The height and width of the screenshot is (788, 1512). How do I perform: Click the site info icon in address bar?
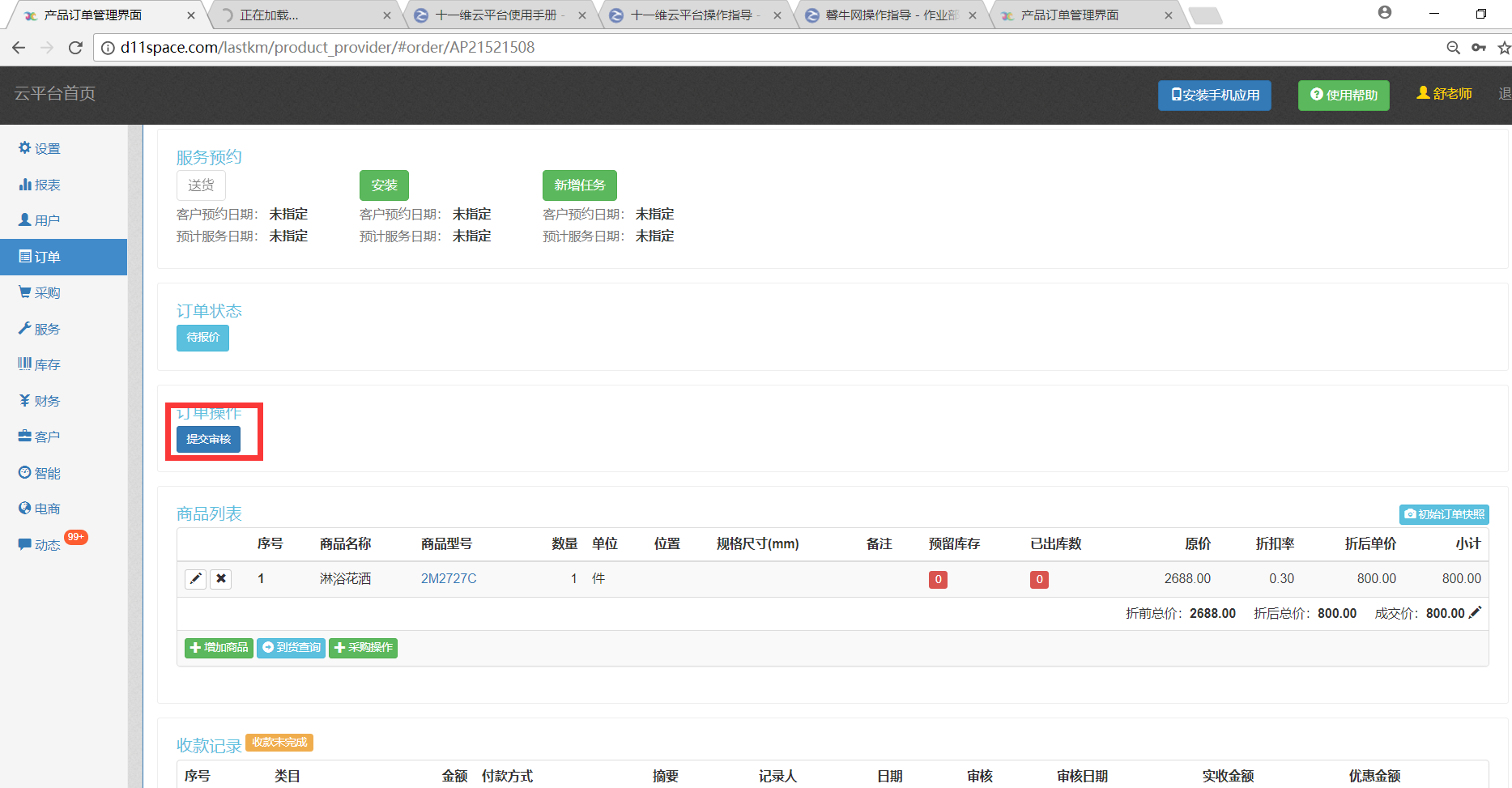tap(107, 48)
